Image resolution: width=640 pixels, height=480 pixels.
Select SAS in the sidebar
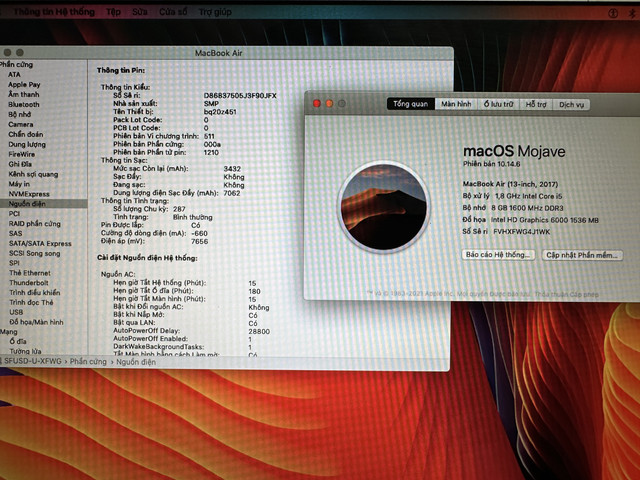16,233
